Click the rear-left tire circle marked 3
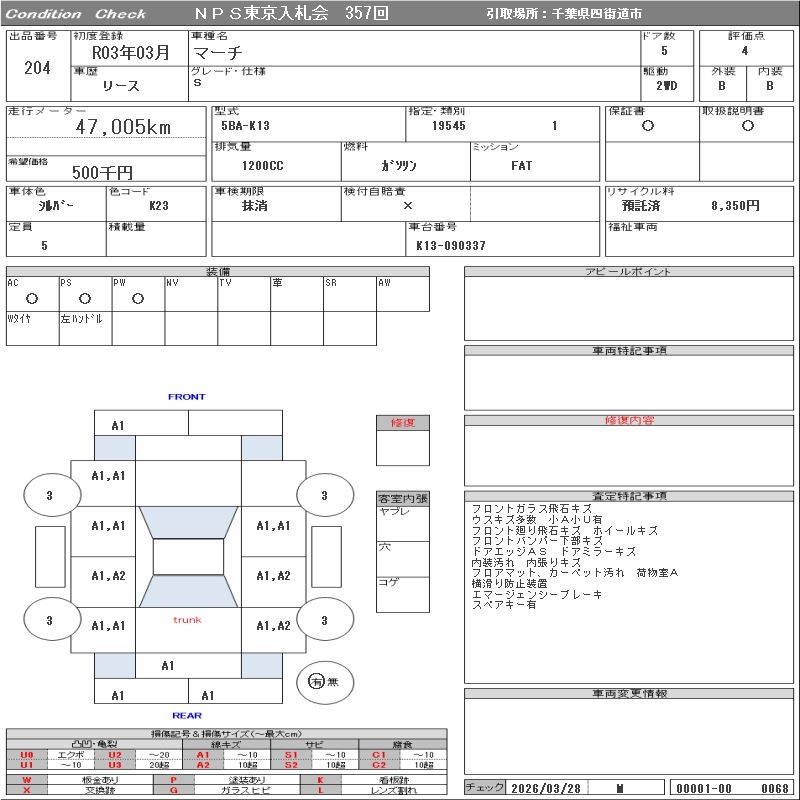Viewport: 800px width, 800px height. [50, 621]
